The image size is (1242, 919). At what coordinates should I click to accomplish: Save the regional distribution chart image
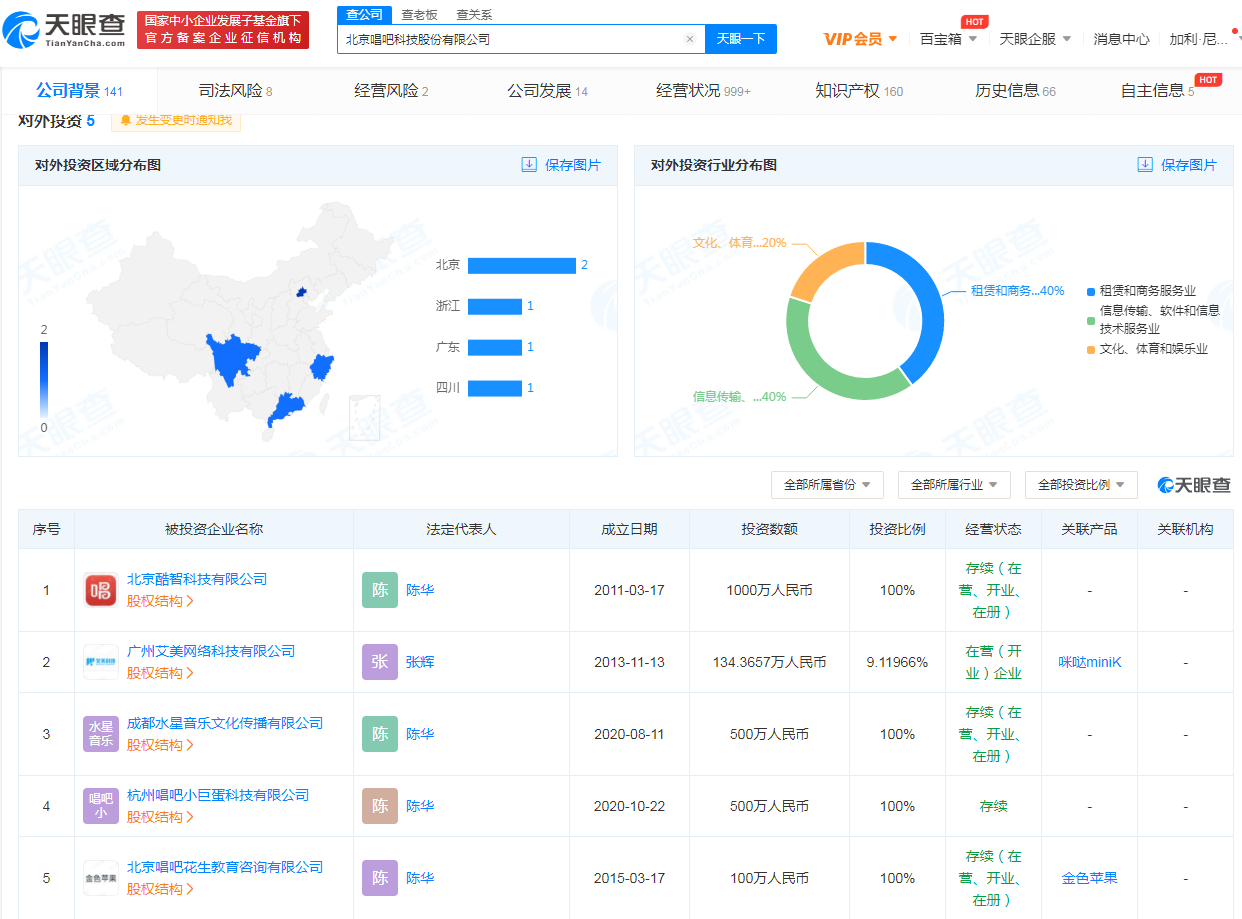click(x=561, y=165)
